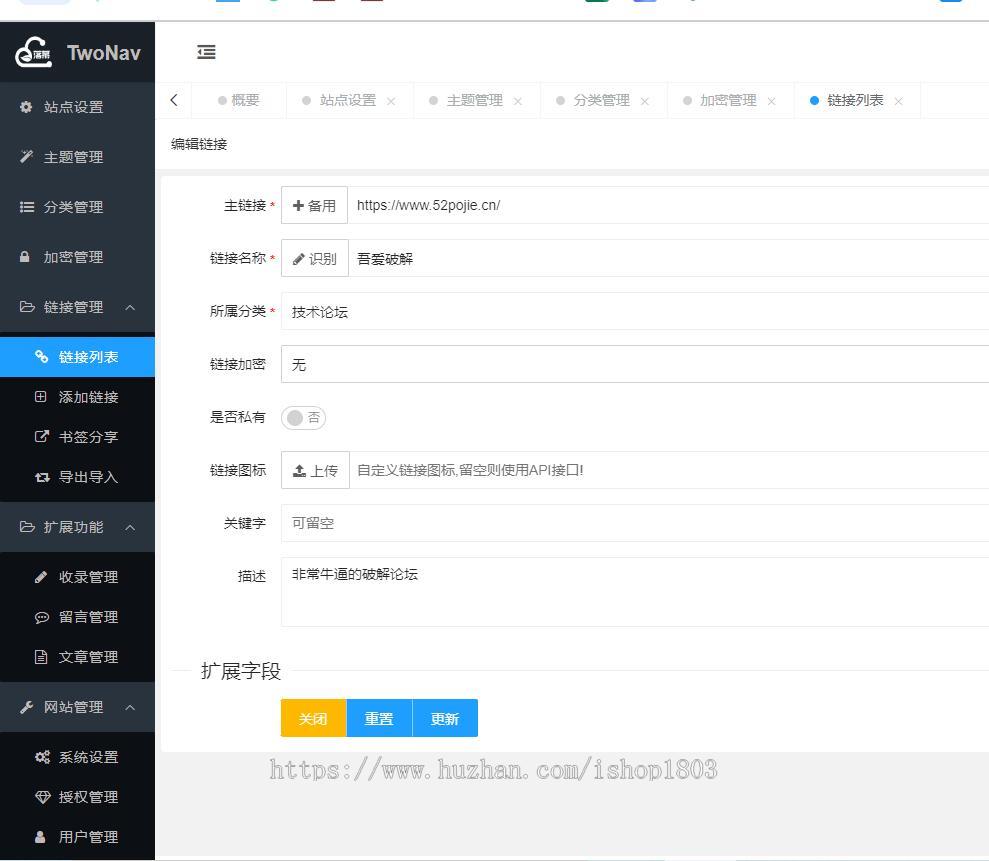Click the 描述 textarea
The width and height of the screenshot is (989, 861).
(x=635, y=592)
